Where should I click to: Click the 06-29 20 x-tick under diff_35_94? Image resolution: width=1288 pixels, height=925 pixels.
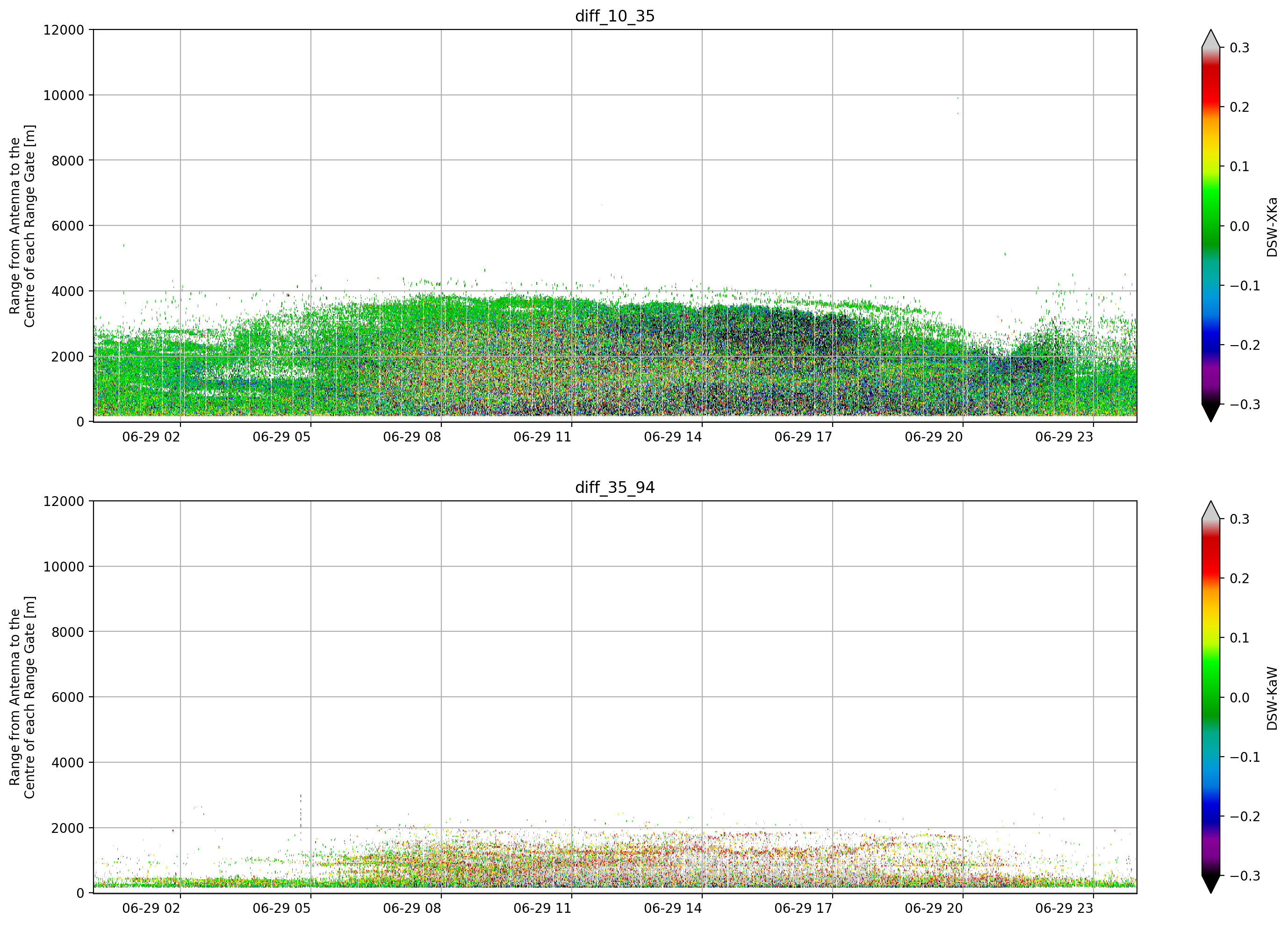[934, 909]
